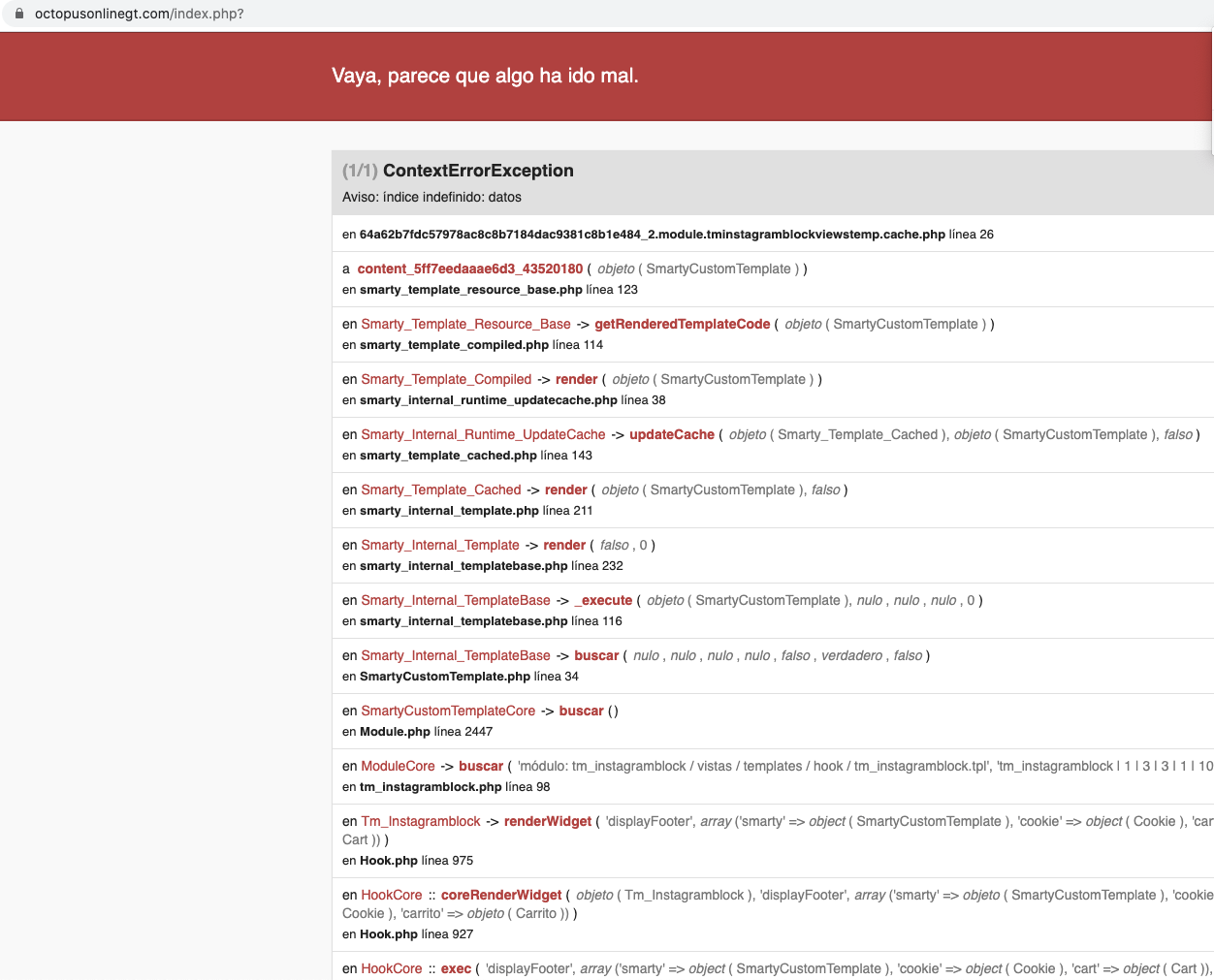Click Smarty_Internal_Runtime_UpdateCache class name
Image resolution: width=1214 pixels, height=980 pixels.
pyautogui.click(x=484, y=434)
